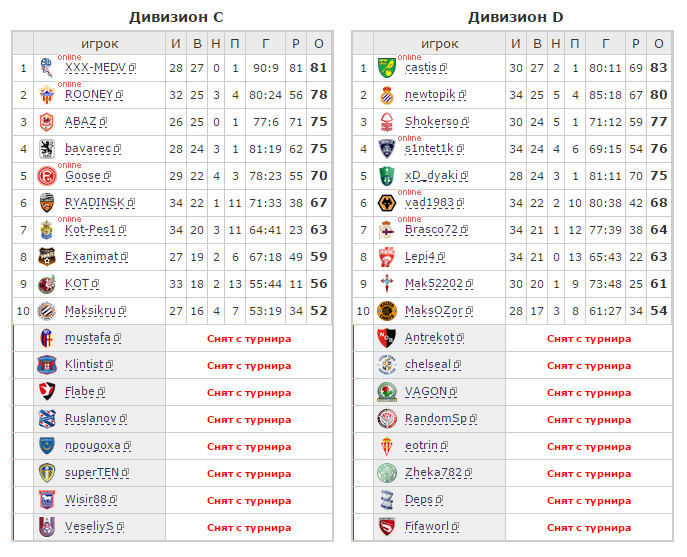Click the Espanyol badge beside newtopik
This screenshot has width=687, height=557.
386,95
